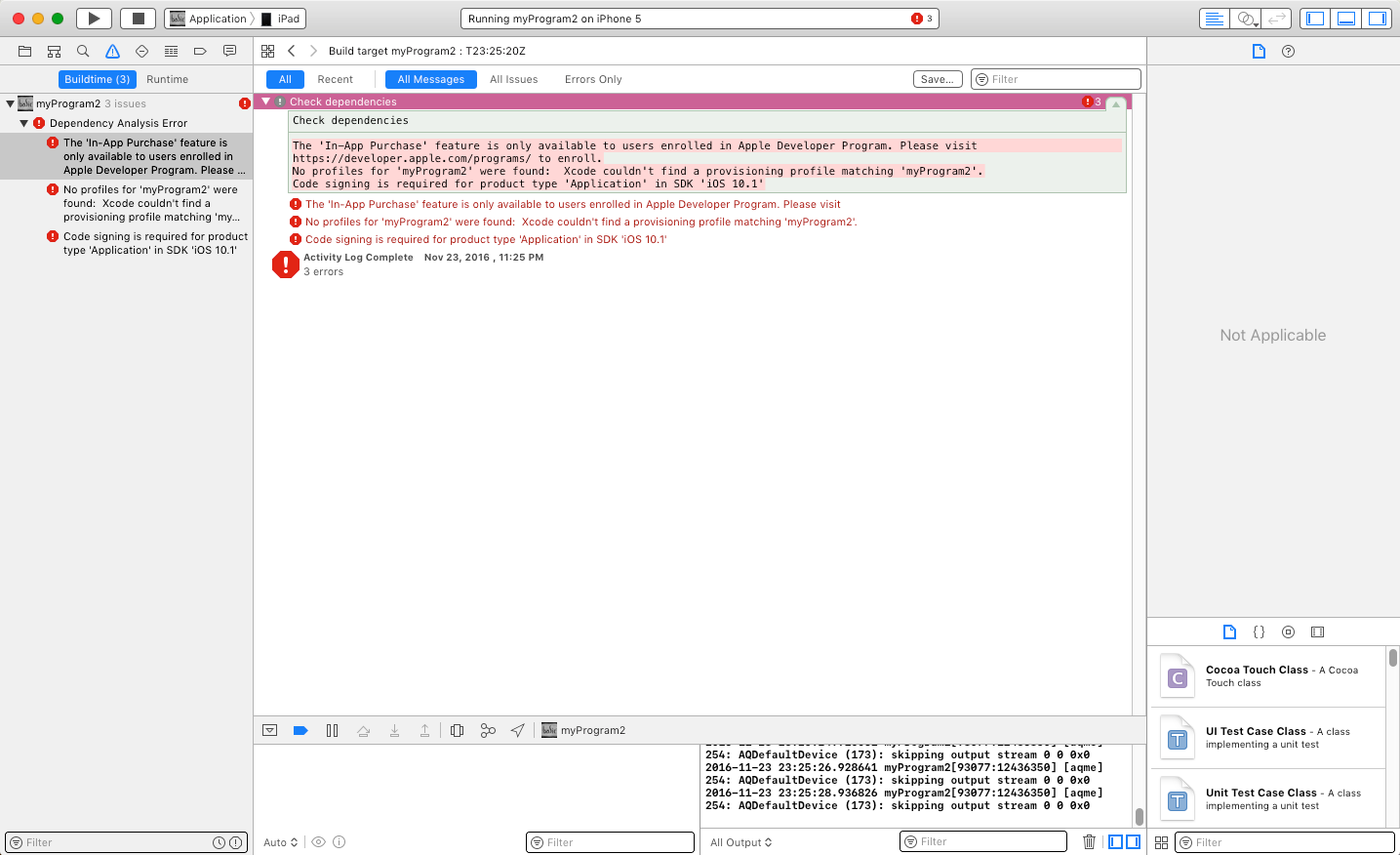Screen dimensions: 1400x855
Task: Select the Recent log filter
Action: click(335, 79)
